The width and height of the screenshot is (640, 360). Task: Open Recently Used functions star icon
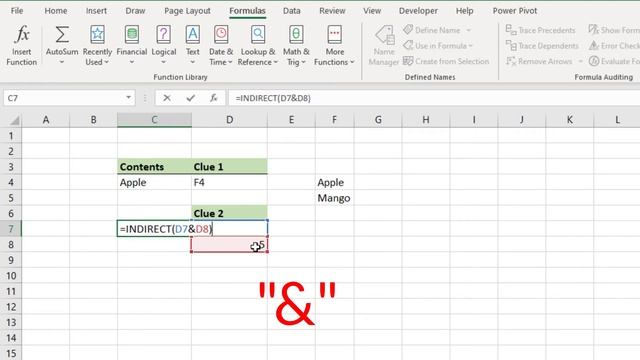pos(97,34)
